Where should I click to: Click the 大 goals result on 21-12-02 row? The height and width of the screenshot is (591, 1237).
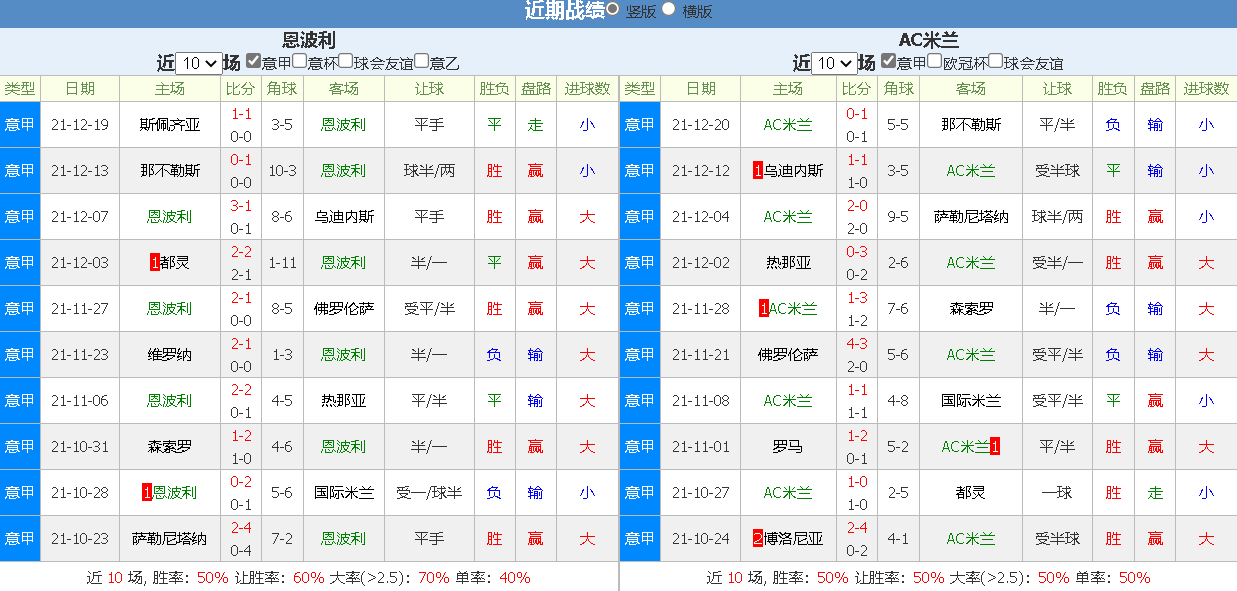1206,263
